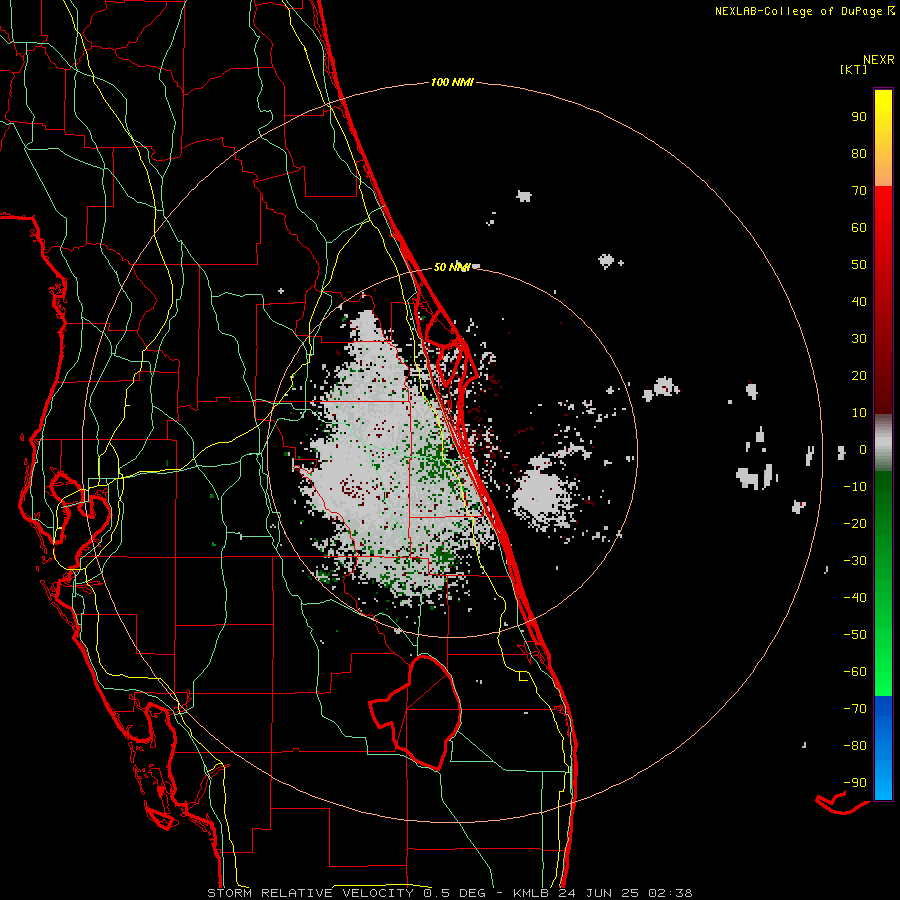Click the 30 value on the velocity scale
Screen dimensions: 900x900
[x=859, y=339]
